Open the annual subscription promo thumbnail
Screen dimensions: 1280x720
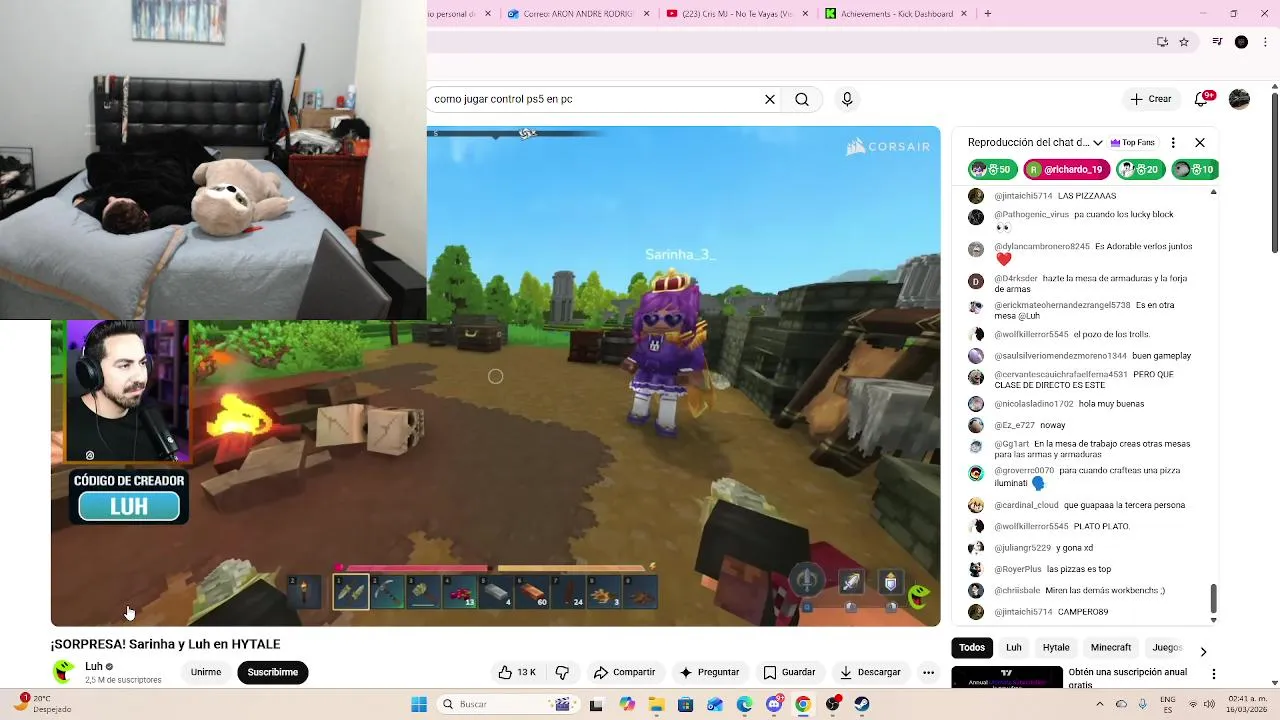coord(1007,677)
